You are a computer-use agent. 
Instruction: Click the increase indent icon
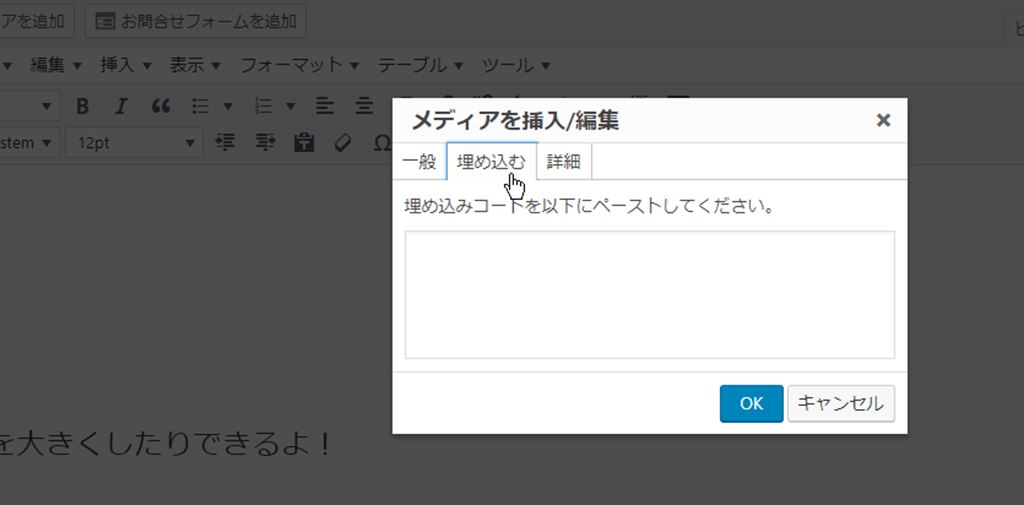[265, 143]
